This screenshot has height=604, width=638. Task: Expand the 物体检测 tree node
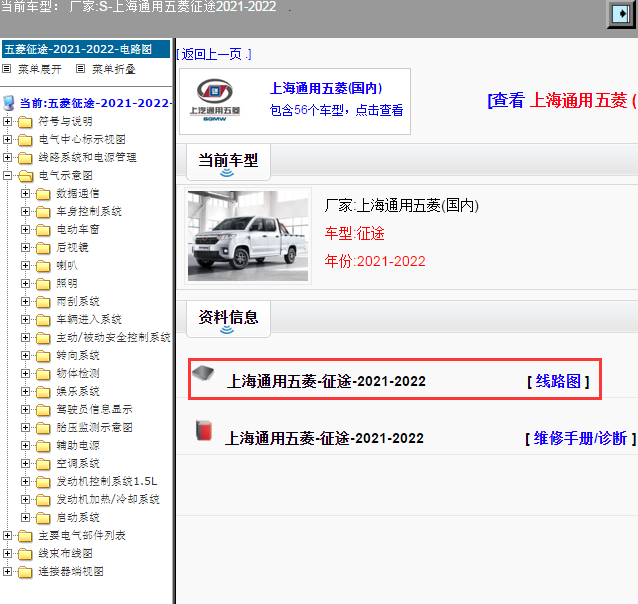click(25, 373)
